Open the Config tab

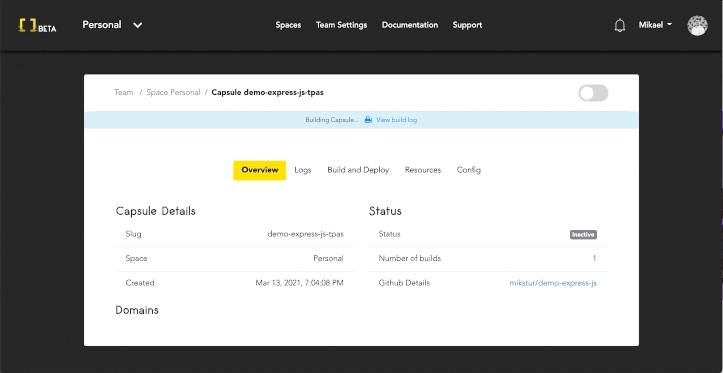coord(468,170)
